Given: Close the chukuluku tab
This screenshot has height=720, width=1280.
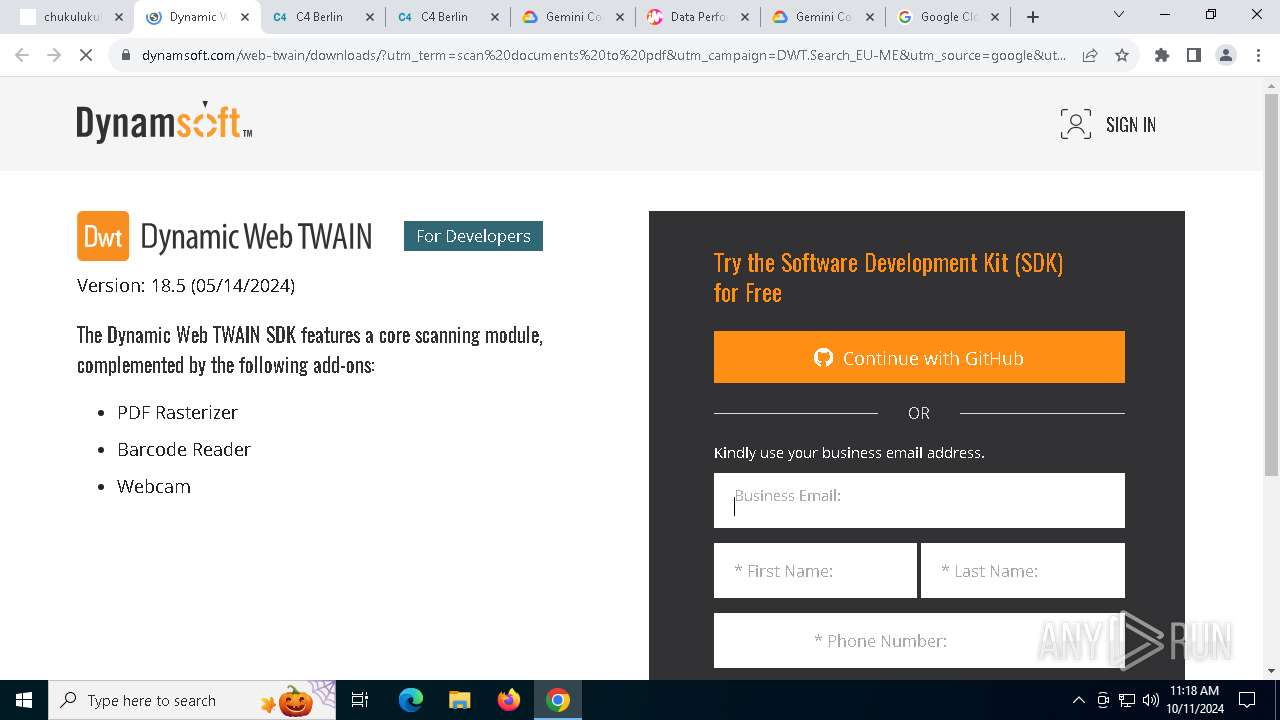Looking at the screenshot, I should click(119, 17).
